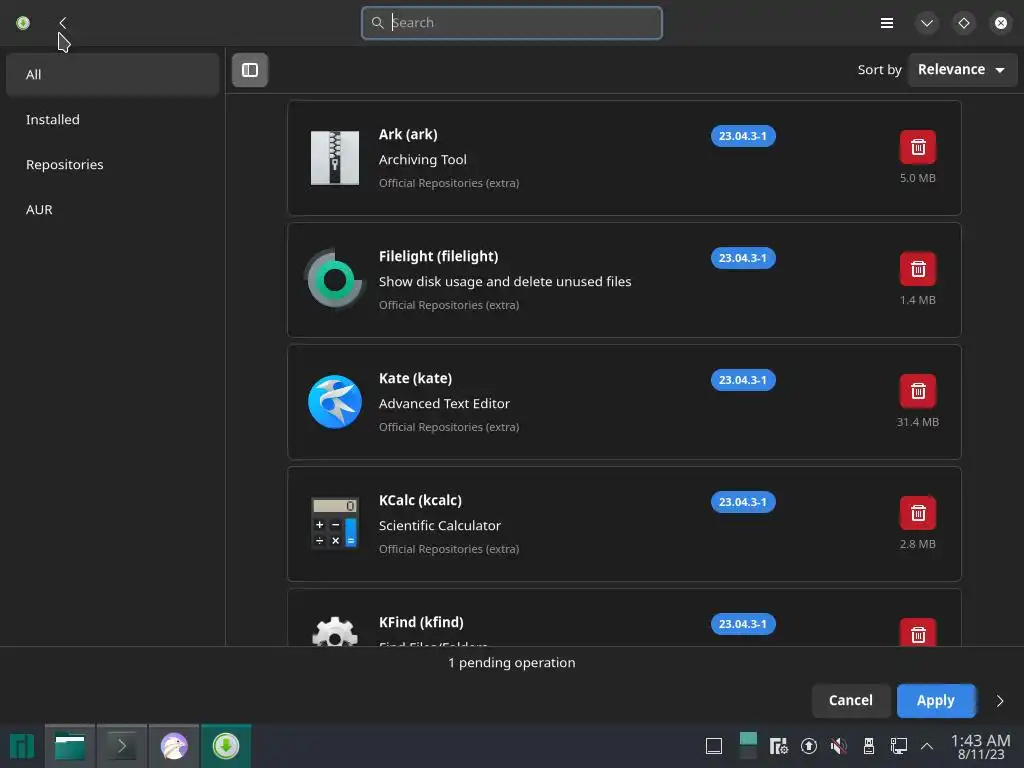Switch to the Repositories category
This screenshot has width=1024, height=768.
tap(112, 165)
